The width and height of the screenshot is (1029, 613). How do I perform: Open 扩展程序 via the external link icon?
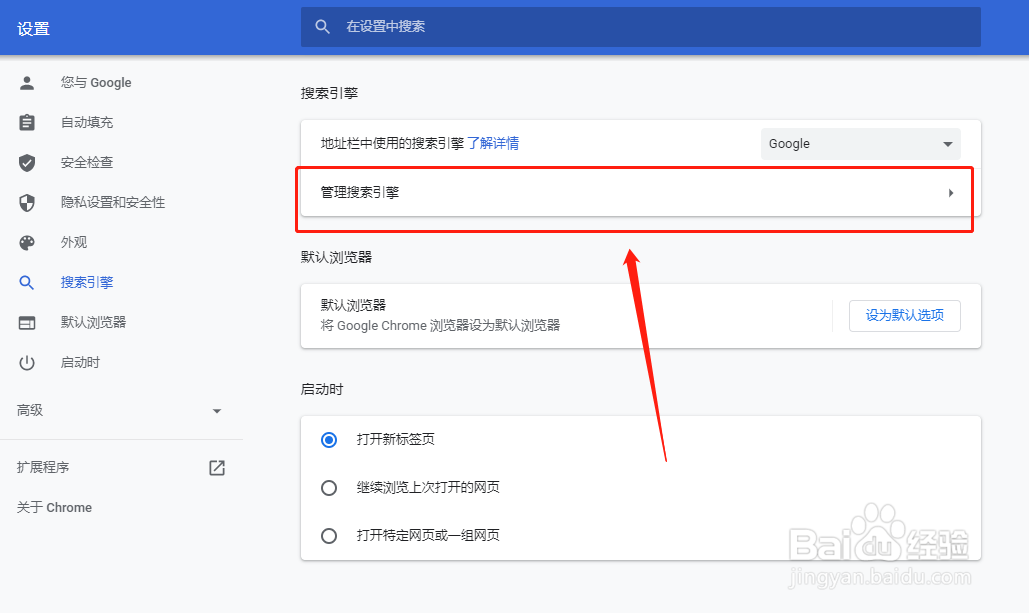click(x=216, y=466)
